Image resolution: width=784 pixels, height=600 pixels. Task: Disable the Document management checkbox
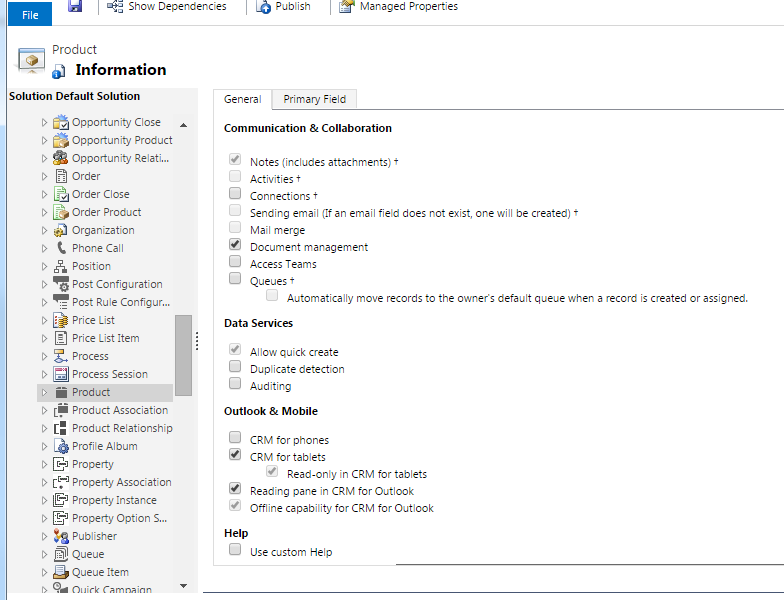click(x=235, y=245)
